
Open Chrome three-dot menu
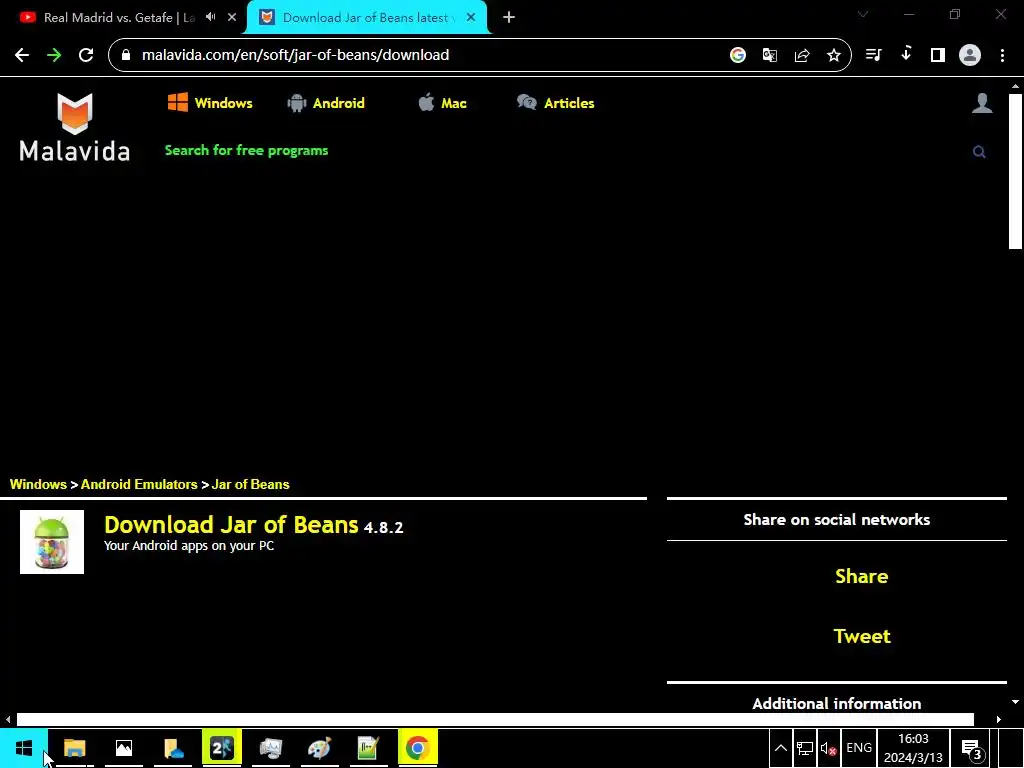(1002, 55)
